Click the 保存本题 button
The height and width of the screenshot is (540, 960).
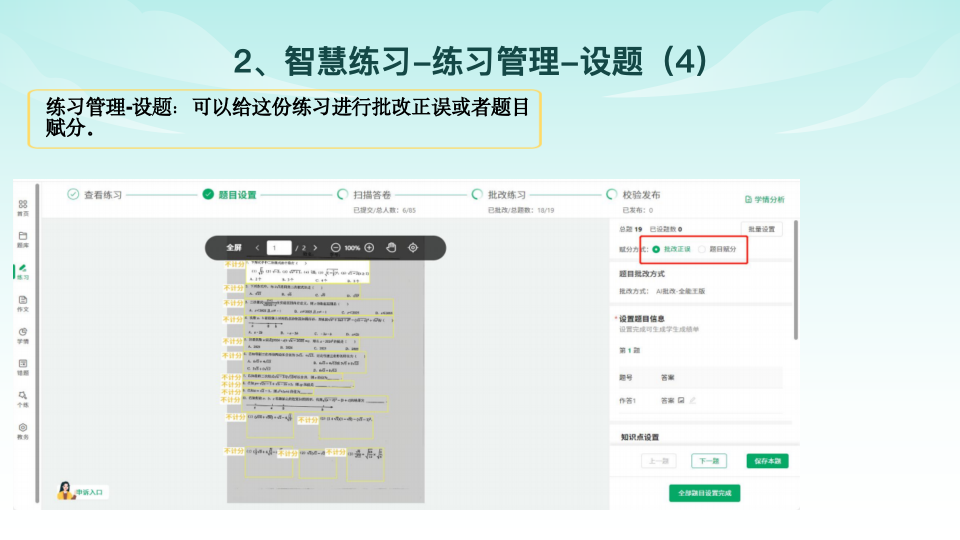769,461
